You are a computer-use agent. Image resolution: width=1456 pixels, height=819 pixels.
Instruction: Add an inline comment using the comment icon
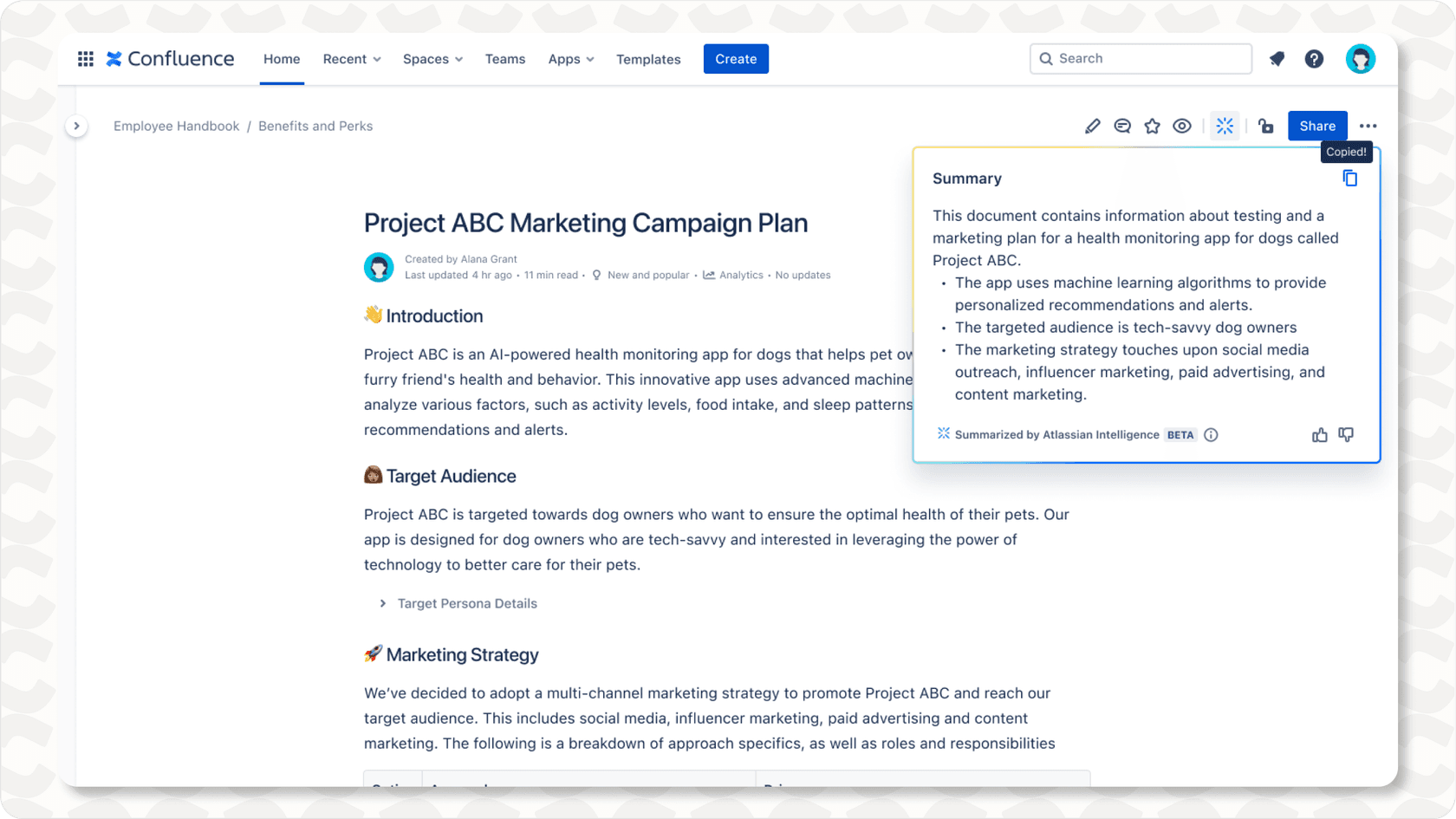tap(1121, 126)
